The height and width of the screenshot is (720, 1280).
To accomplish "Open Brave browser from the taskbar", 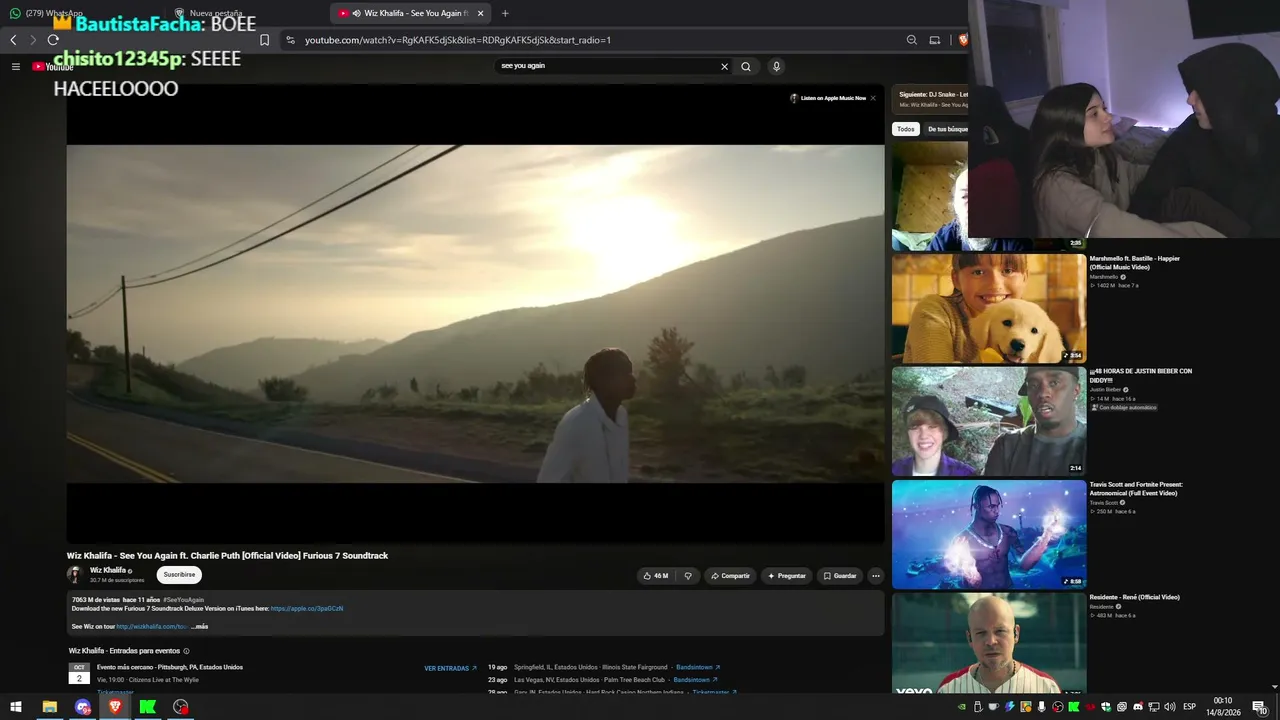I will pos(115,707).
